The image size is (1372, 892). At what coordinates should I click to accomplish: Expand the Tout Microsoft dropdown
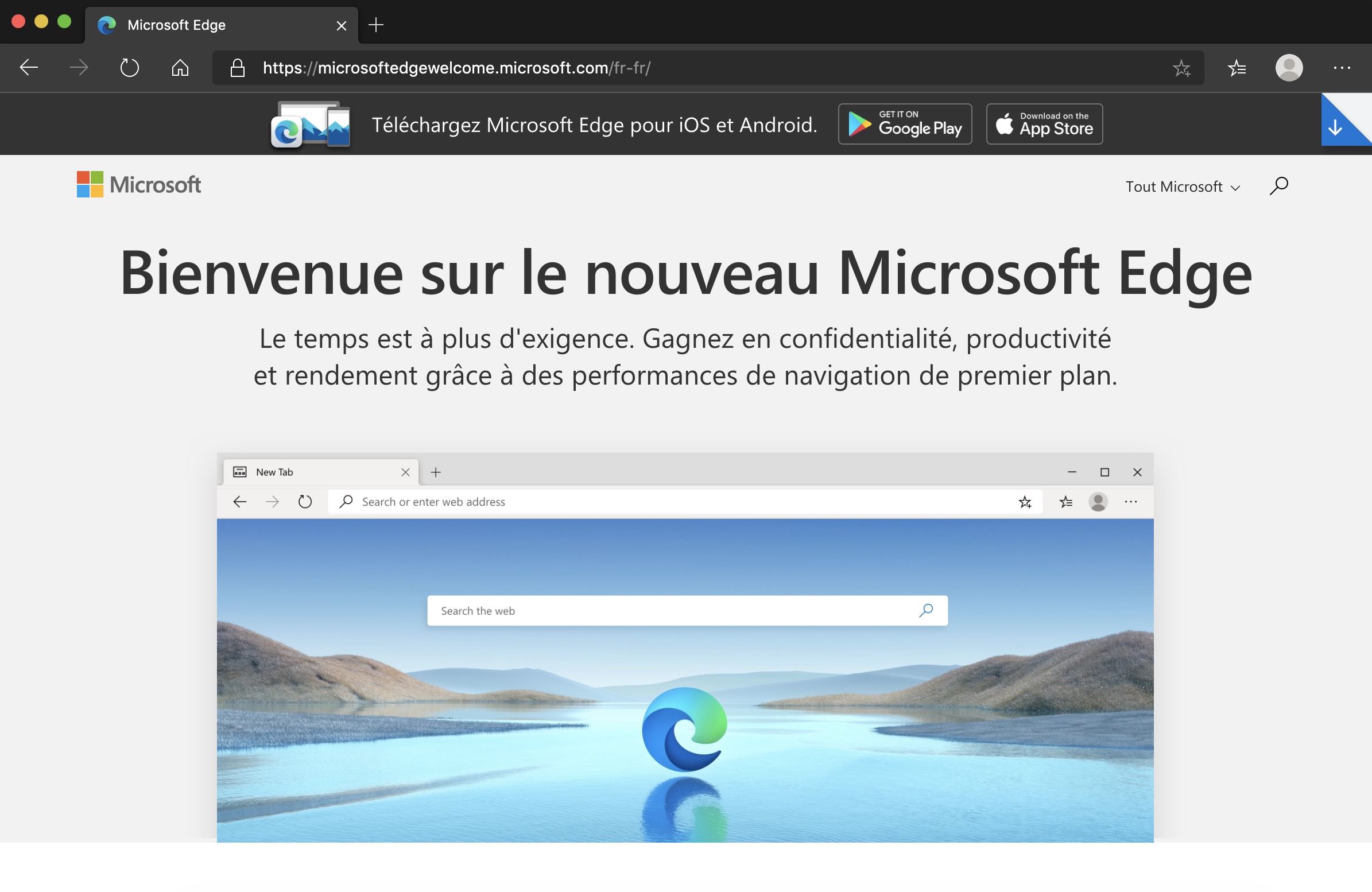1182,187
